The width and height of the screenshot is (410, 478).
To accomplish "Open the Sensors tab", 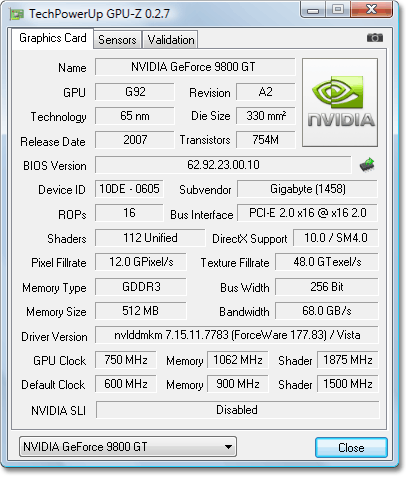I will coord(117,40).
